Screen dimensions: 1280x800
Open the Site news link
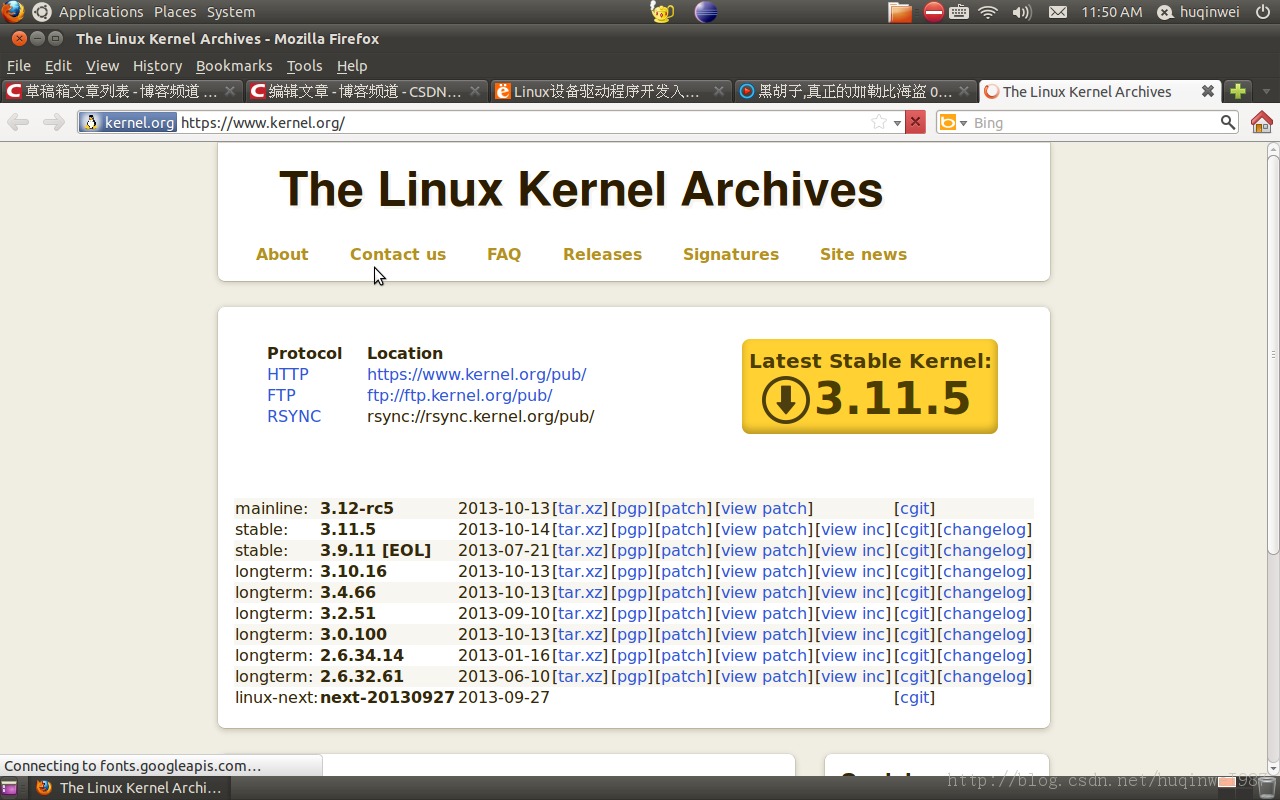[x=863, y=254]
